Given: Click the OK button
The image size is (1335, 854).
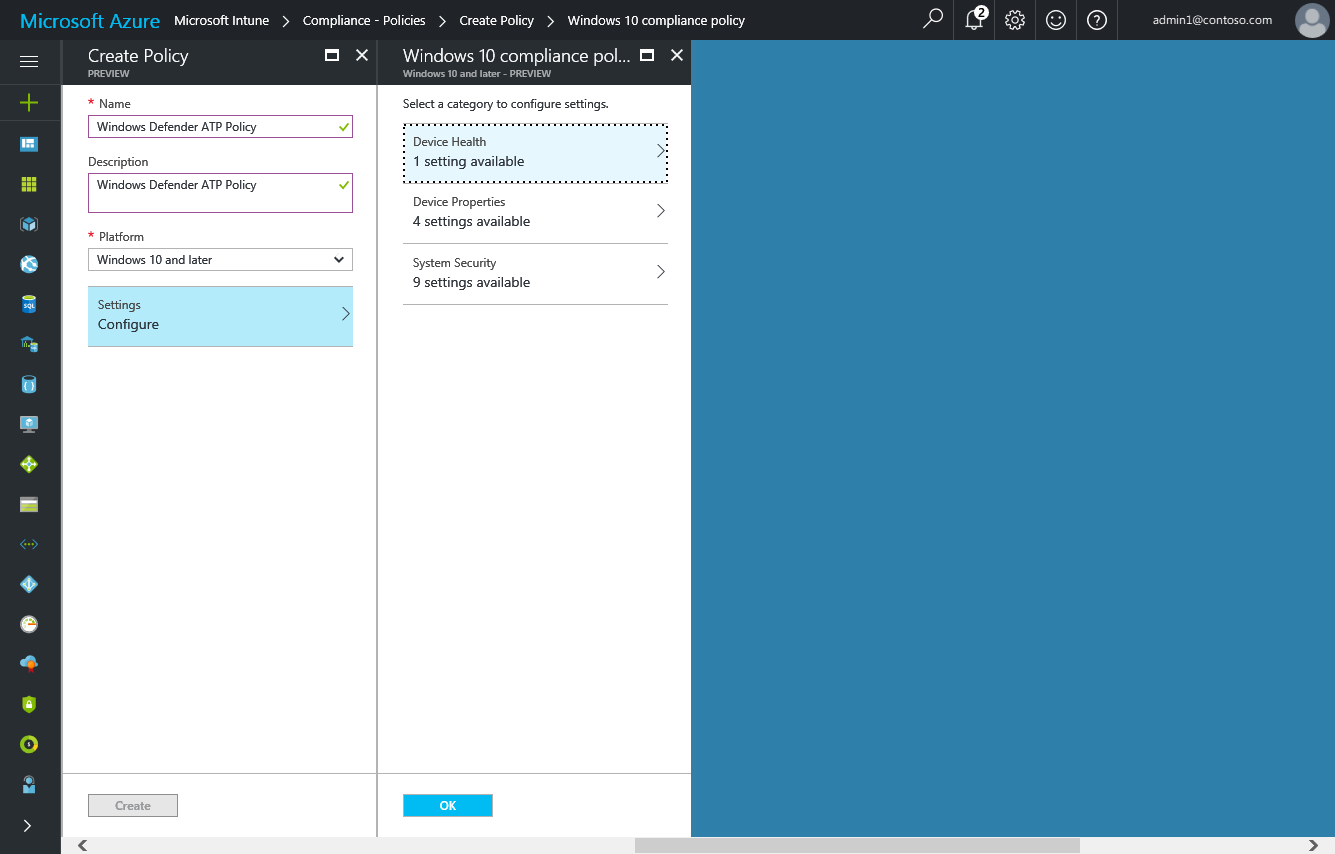Looking at the screenshot, I should click(x=447, y=806).
